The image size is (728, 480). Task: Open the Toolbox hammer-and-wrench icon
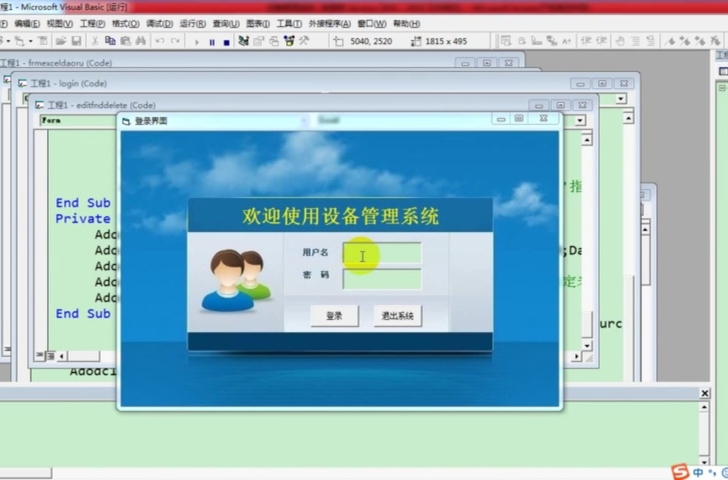click(x=305, y=41)
